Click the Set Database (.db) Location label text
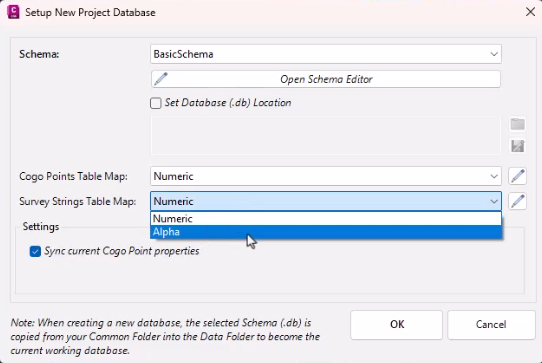542x363 pixels. tap(228, 103)
